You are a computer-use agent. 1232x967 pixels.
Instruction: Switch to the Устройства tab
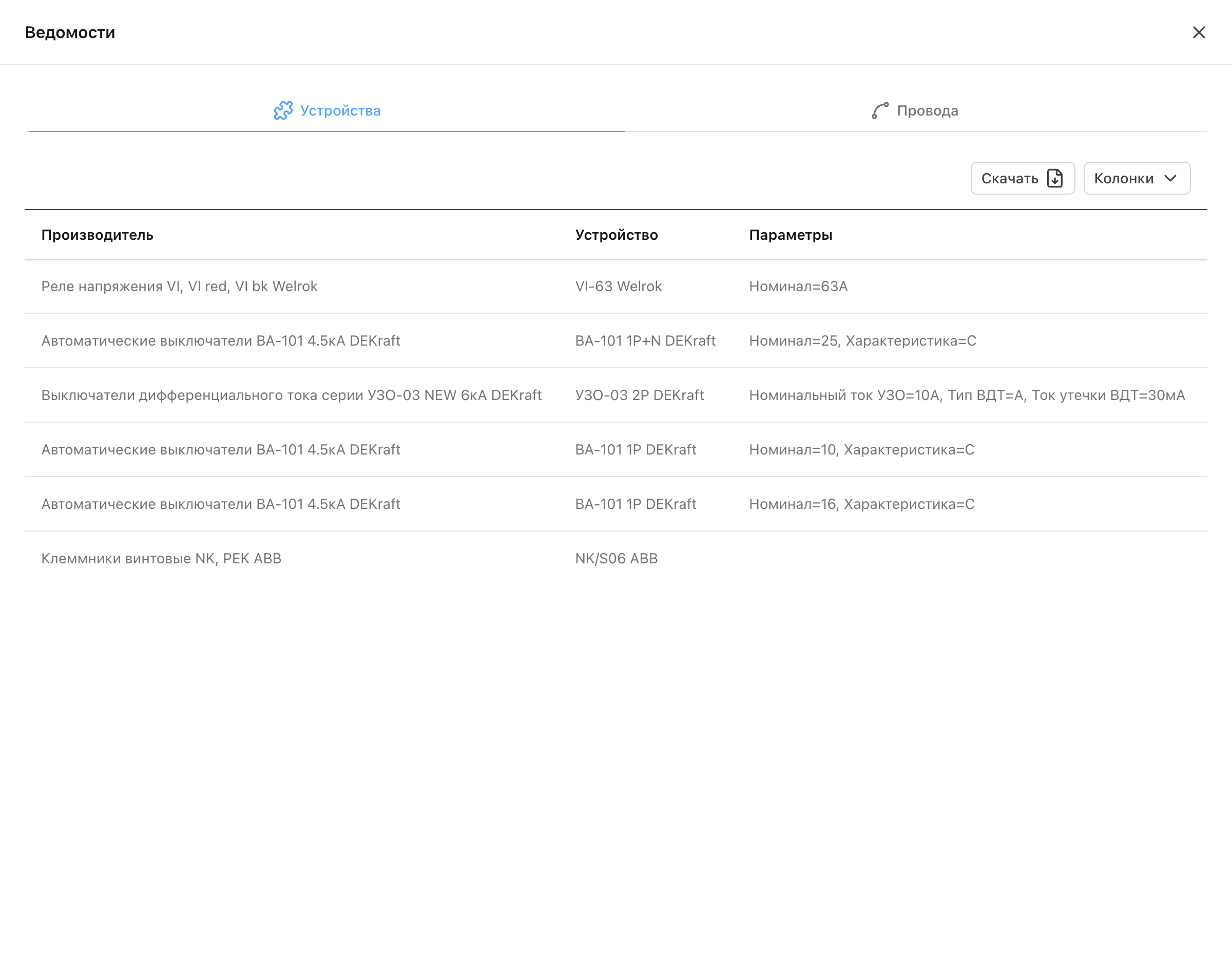point(326,110)
